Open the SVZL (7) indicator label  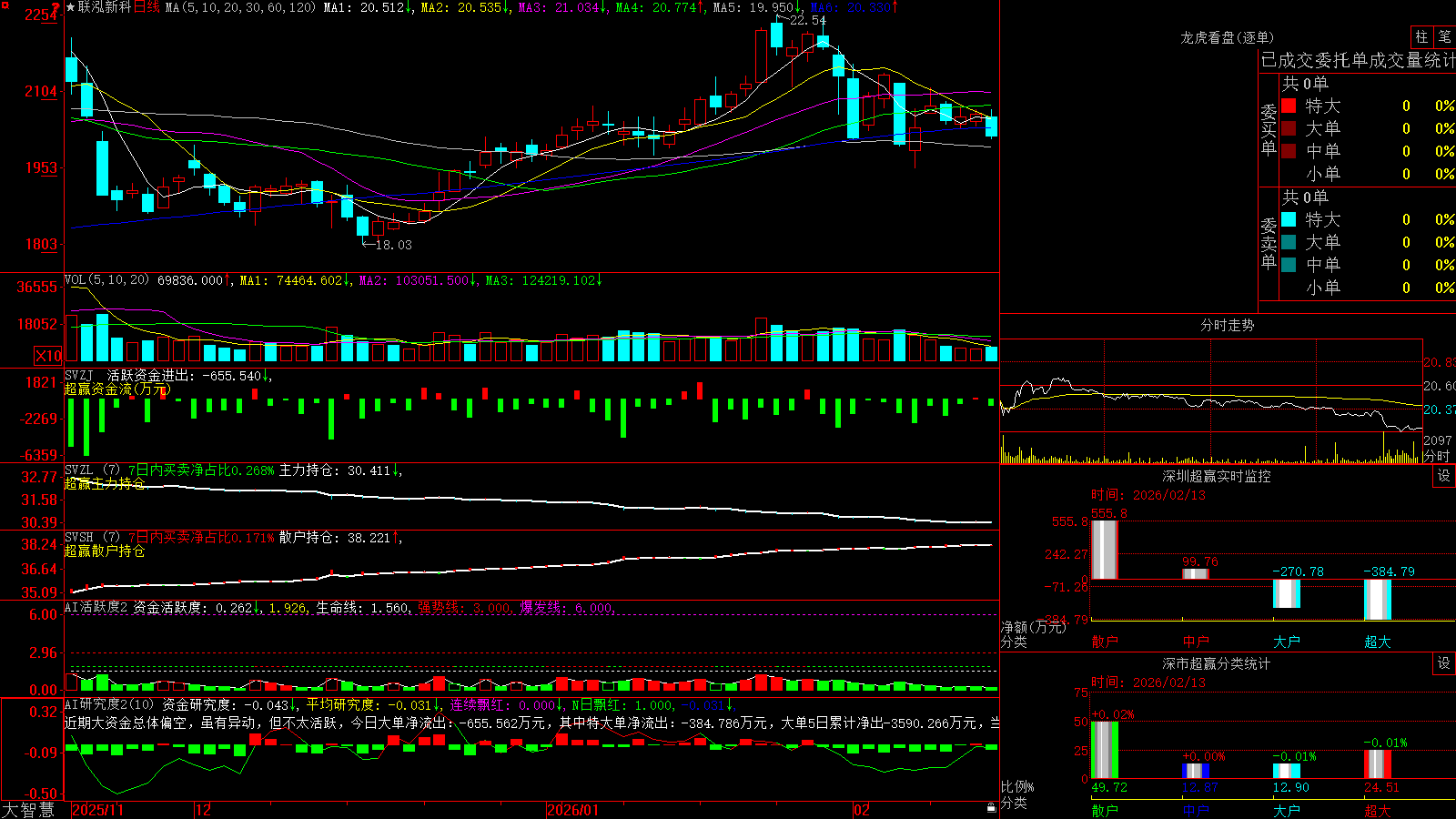point(92,470)
